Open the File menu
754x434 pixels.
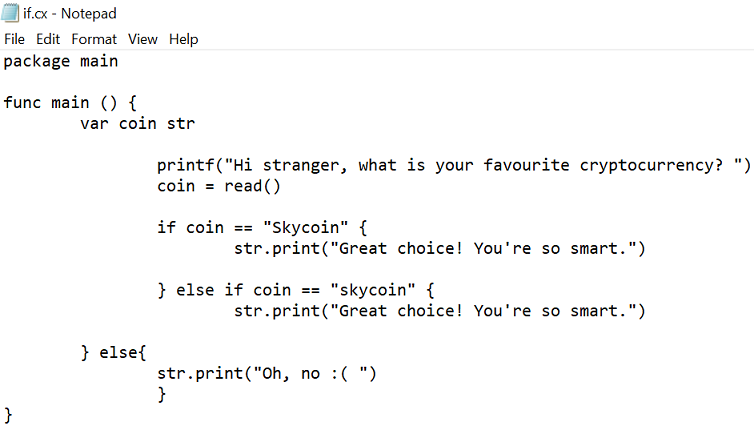15,39
